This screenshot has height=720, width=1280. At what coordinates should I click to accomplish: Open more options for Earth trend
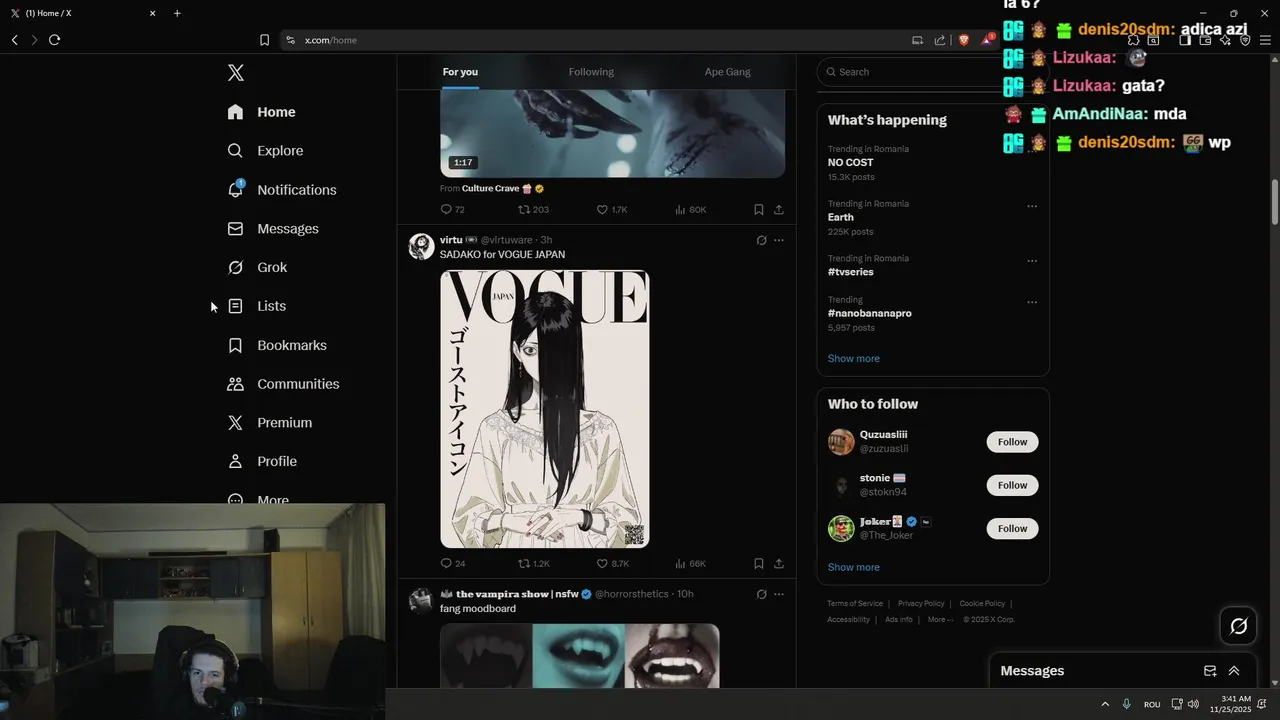pos(1032,206)
